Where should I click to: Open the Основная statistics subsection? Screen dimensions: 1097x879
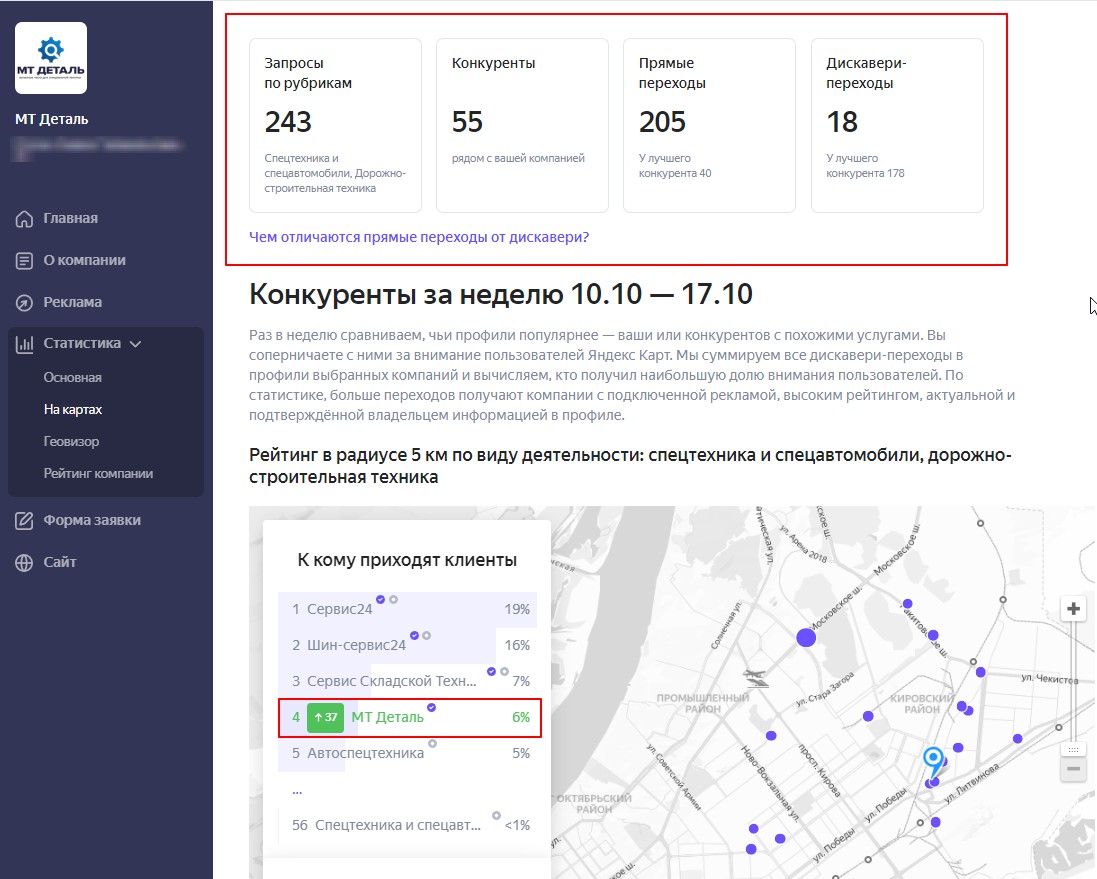pyautogui.click(x=73, y=378)
